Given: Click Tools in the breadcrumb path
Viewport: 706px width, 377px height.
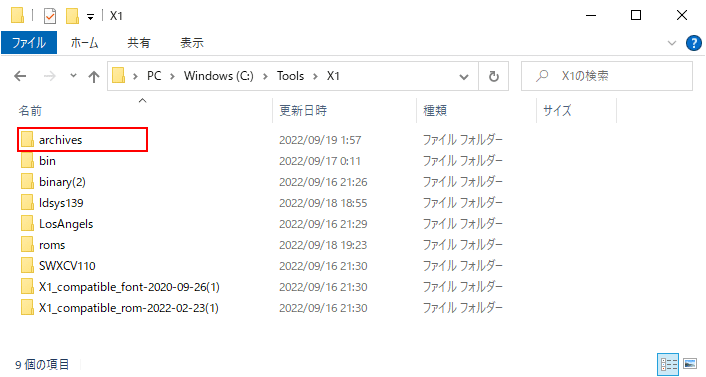Looking at the screenshot, I should [x=290, y=76].
